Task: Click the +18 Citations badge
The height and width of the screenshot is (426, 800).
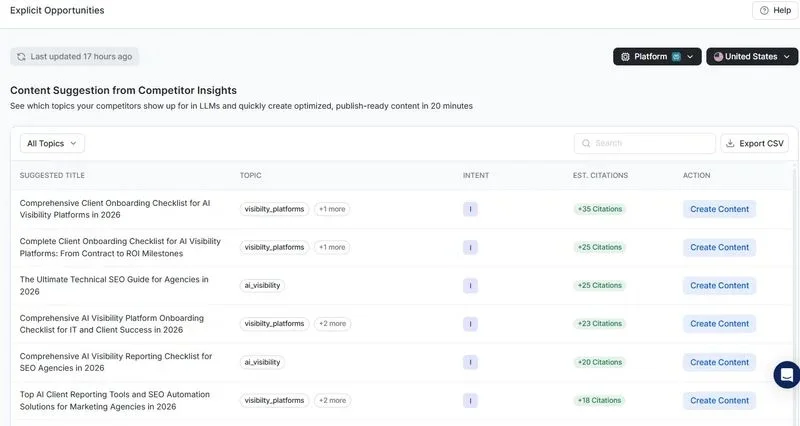Action: 599,400
